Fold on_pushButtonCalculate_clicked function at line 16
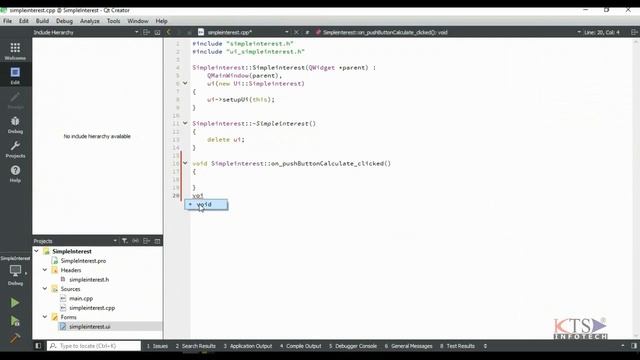This screenshot has height=360, width=640. pos(185,163)
